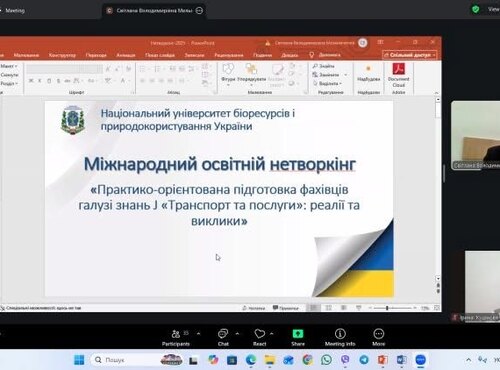The width and height of the screenshot is (500, 370).
Task: Click Знайти in the editing group
Action: (323, 66)
